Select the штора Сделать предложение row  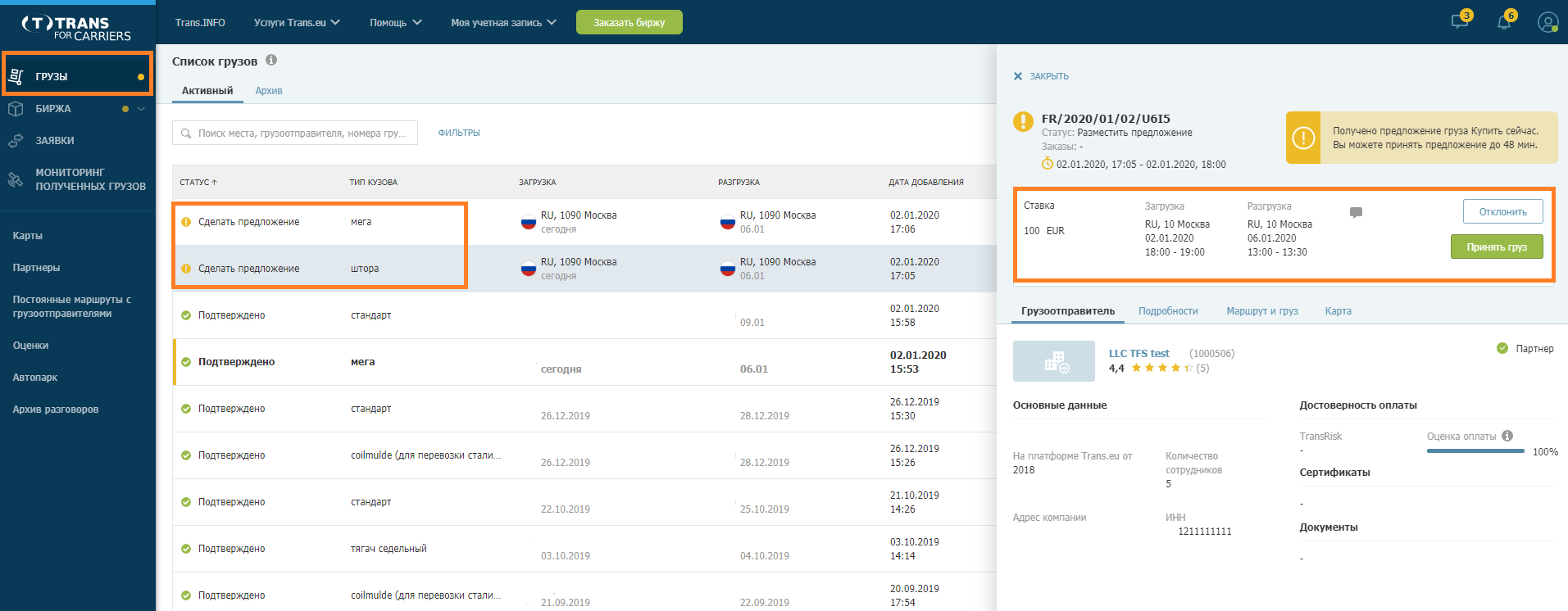tap(584, 269)
